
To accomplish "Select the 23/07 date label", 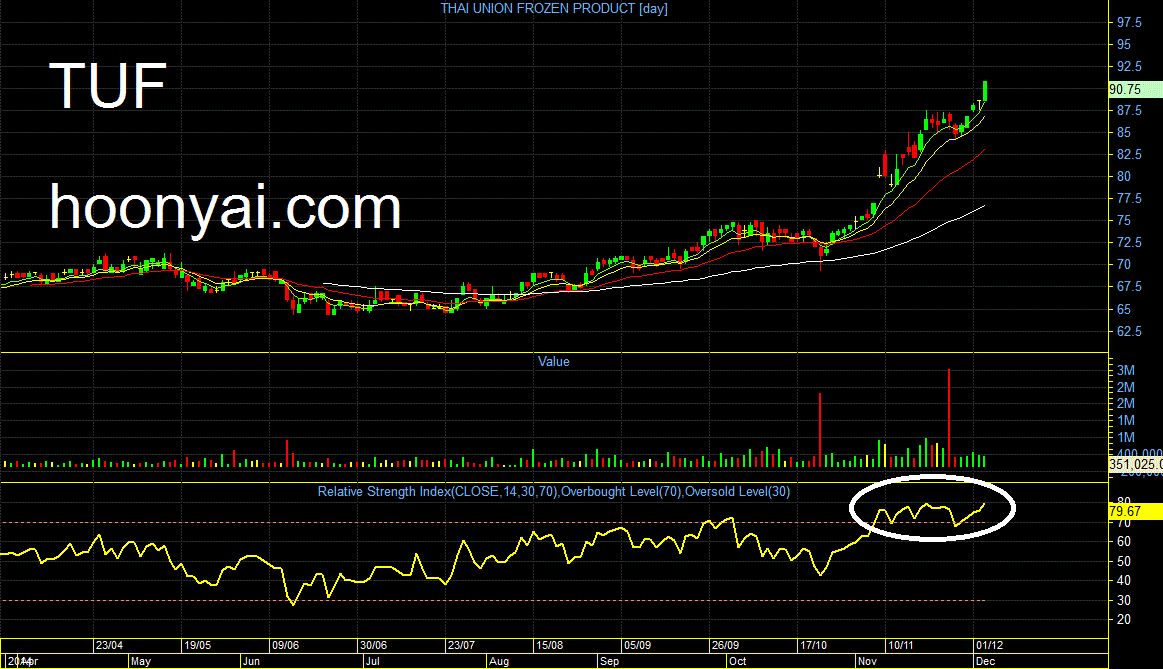I will tap(461, 645).
